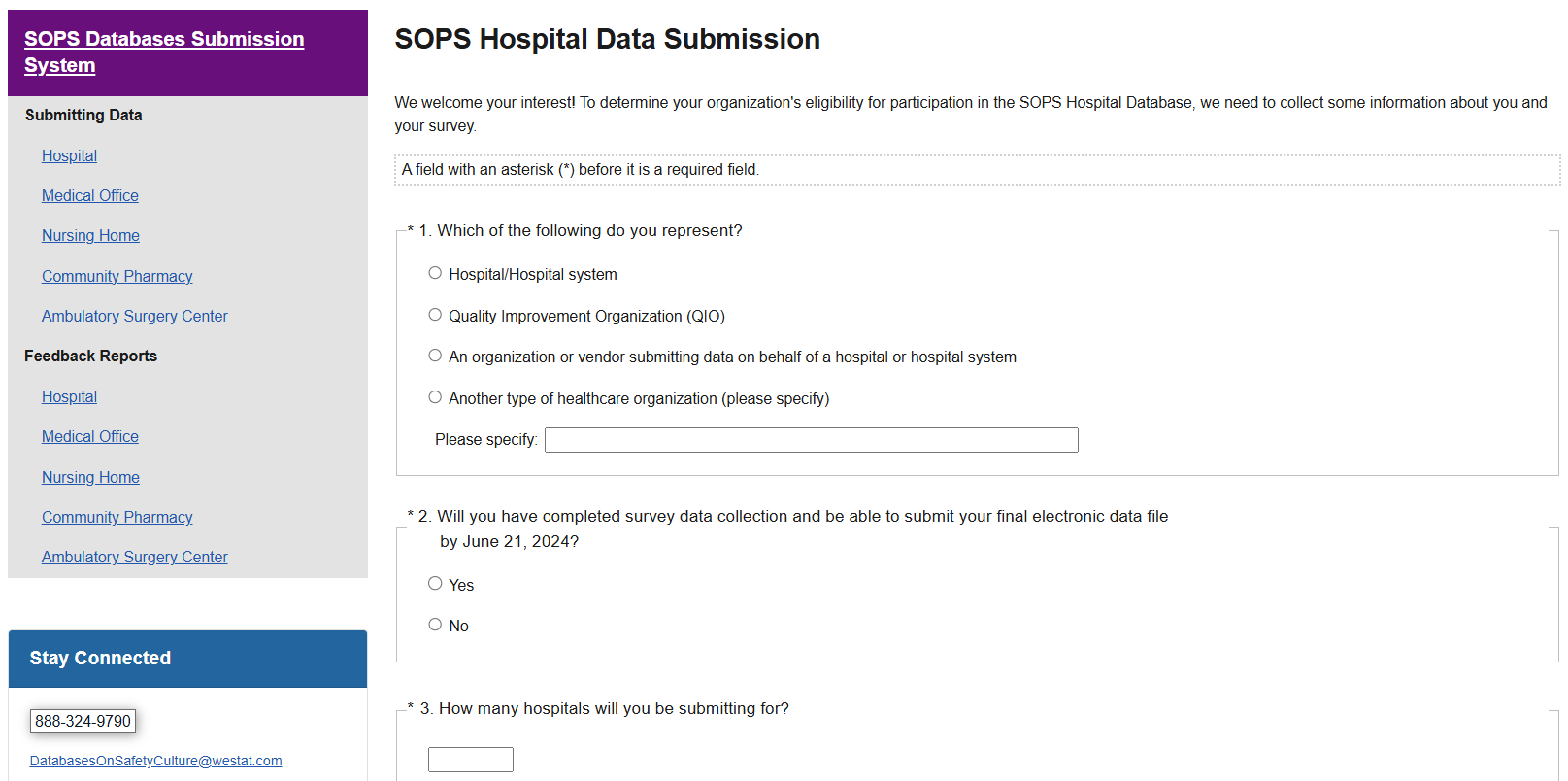Focus the number of hospitals input box
The height and width of the screenshot is (781, 1568).
471,760
